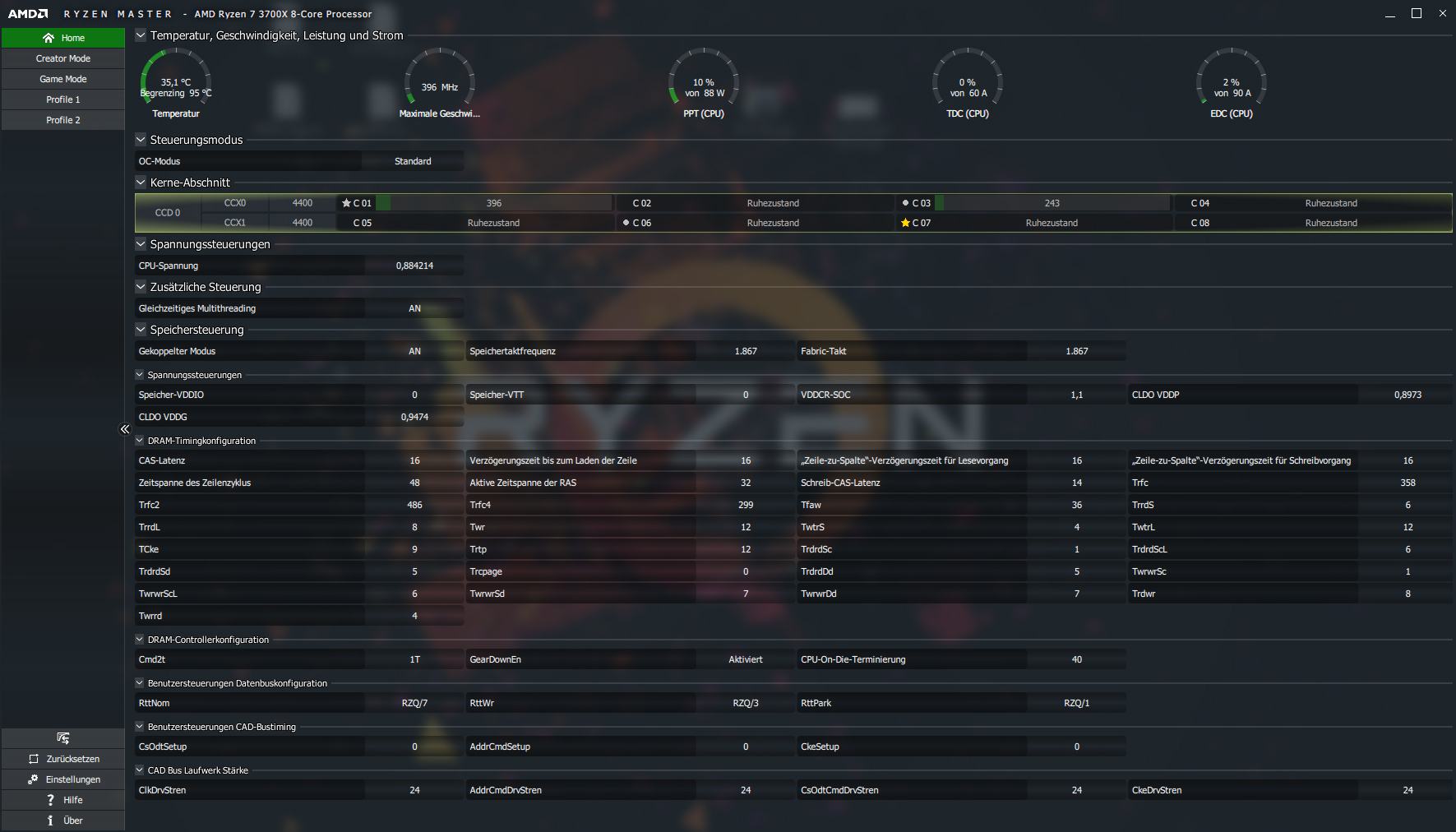Click Trfc value 358
The image size is (1456, 832).
click(x=1407, y=483)
